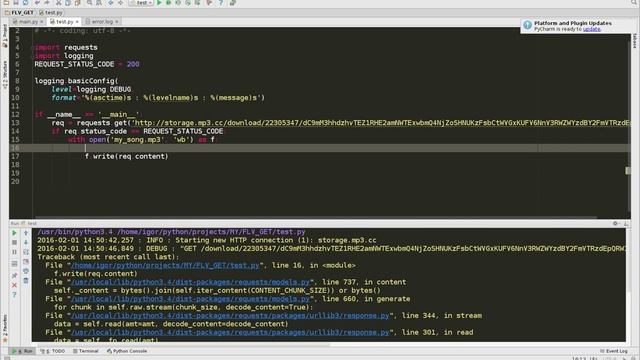Screen dimensions: 640x360
Task: Click the 'import requests' code line
Action: (66, 47)
